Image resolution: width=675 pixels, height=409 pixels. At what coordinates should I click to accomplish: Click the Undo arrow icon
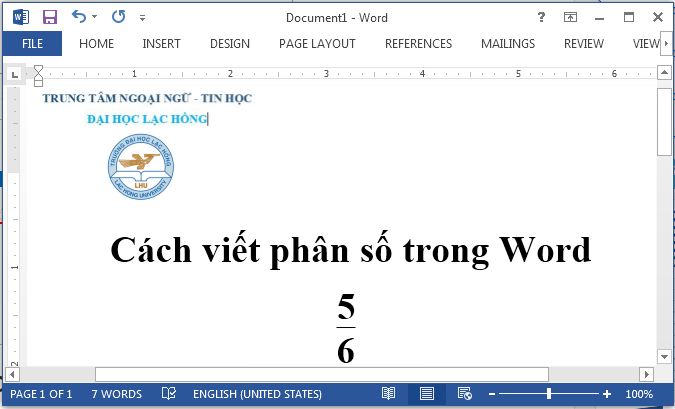coord(78,17)
